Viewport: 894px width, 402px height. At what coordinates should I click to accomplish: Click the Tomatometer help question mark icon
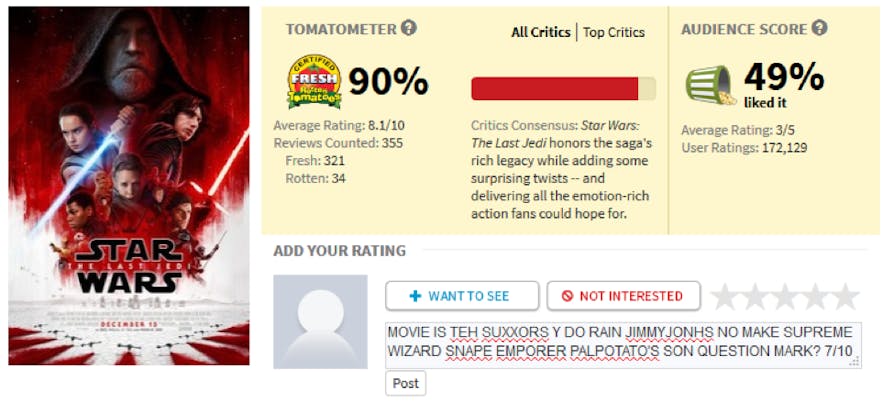(x=409, y=28)
